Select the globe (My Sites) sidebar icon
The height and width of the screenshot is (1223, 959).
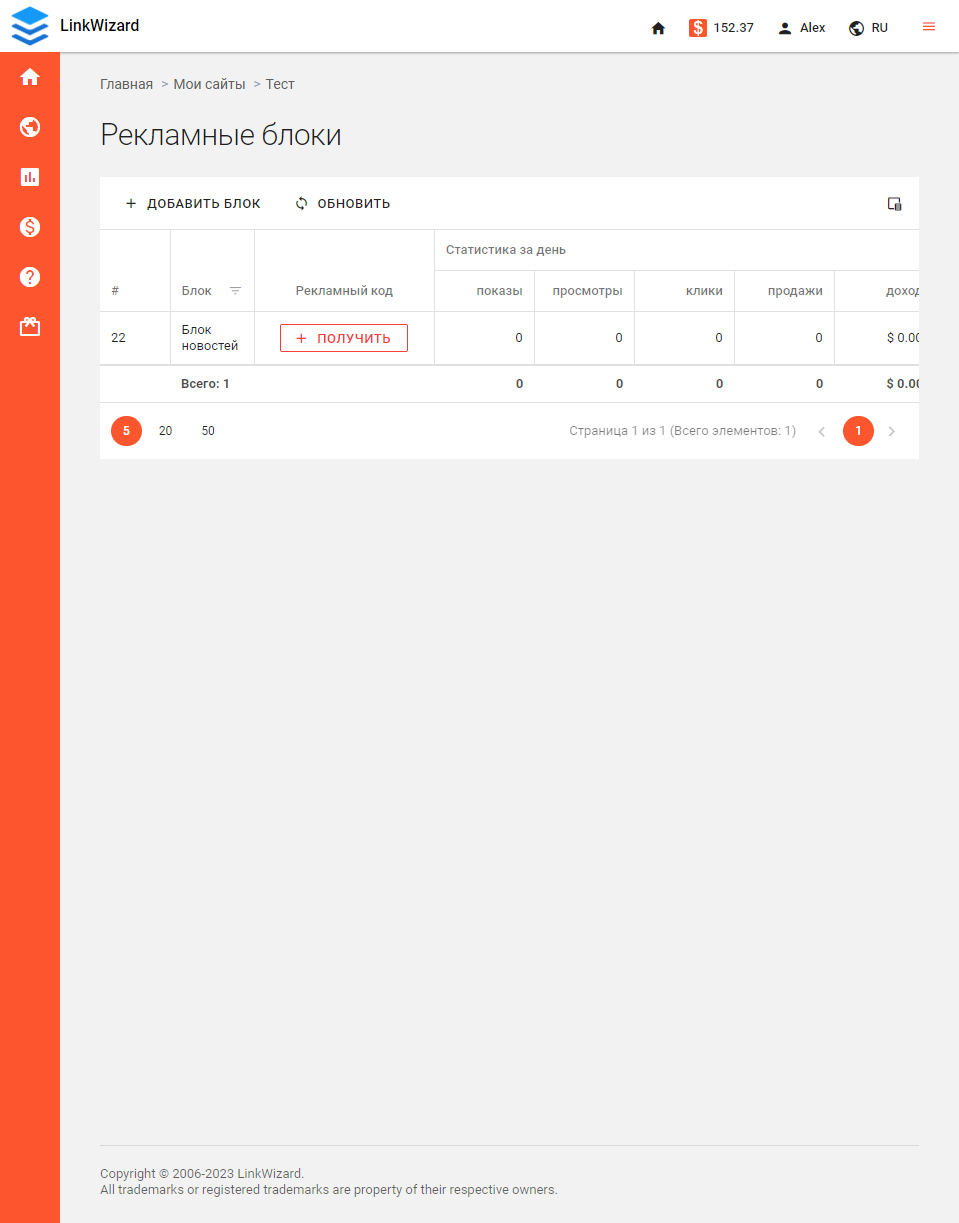(30, 127)
